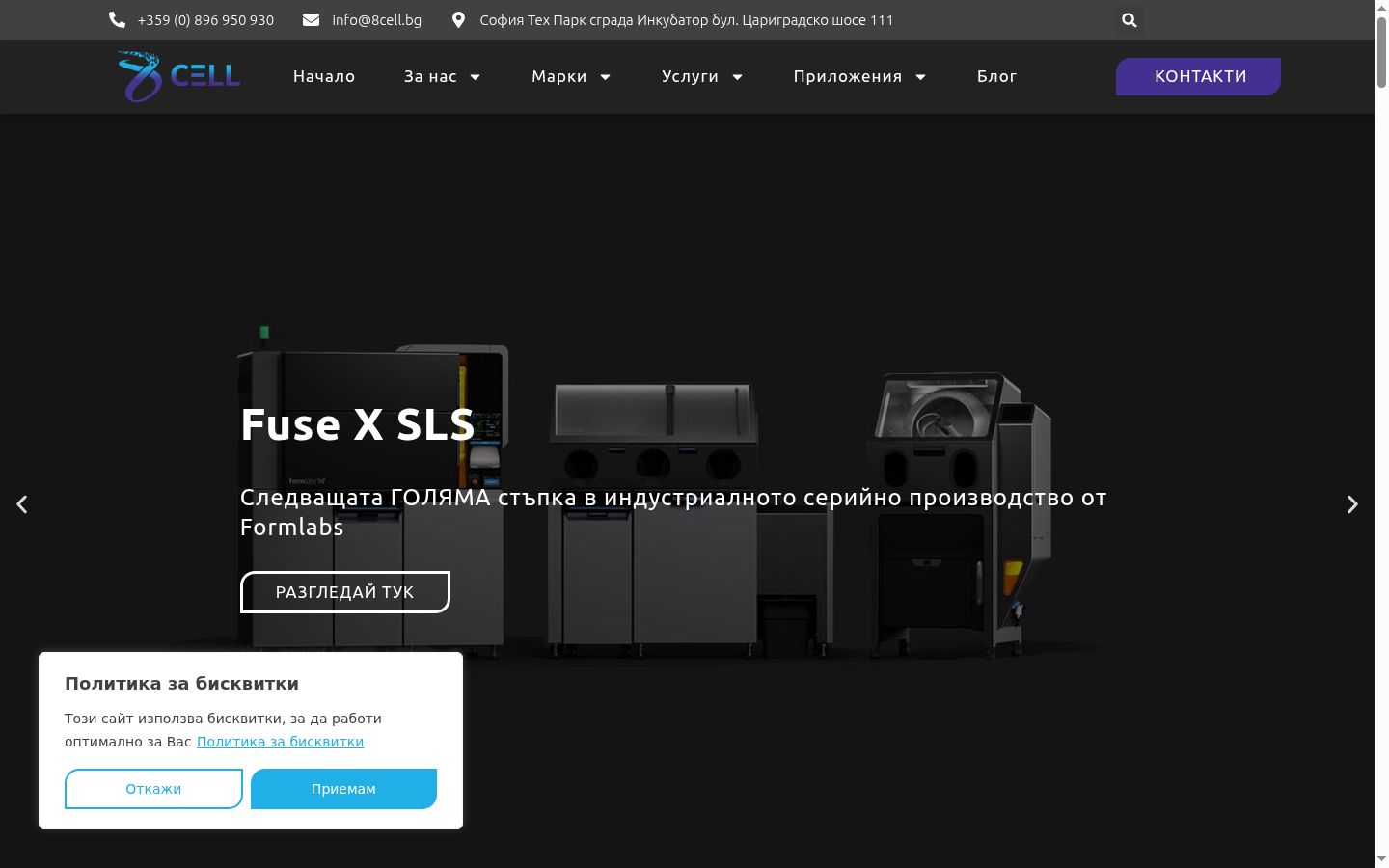This screenshot has height=868, width=1389.
Task: Email info@8cell.bg link
Action: [x=376, y=20]
